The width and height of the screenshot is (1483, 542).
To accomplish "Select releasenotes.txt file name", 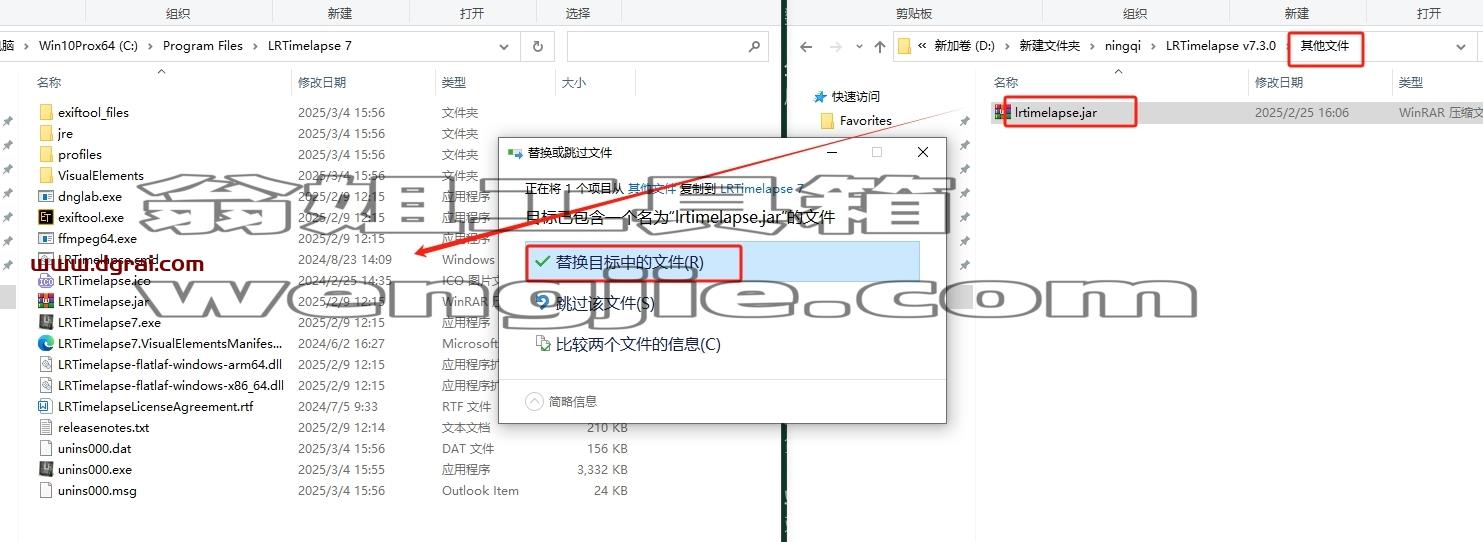I will coord(103,427).
